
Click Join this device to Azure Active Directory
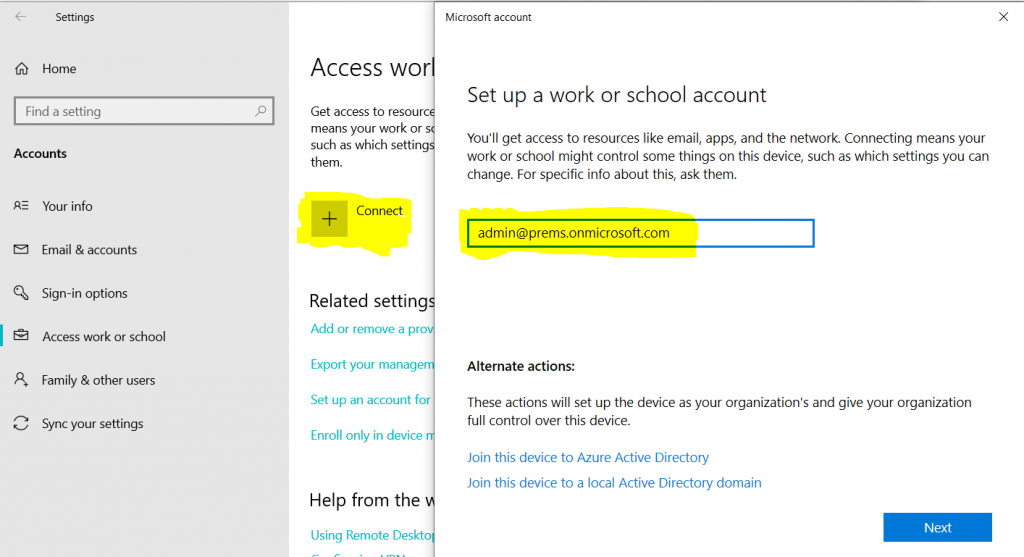(x=588, y=457)
